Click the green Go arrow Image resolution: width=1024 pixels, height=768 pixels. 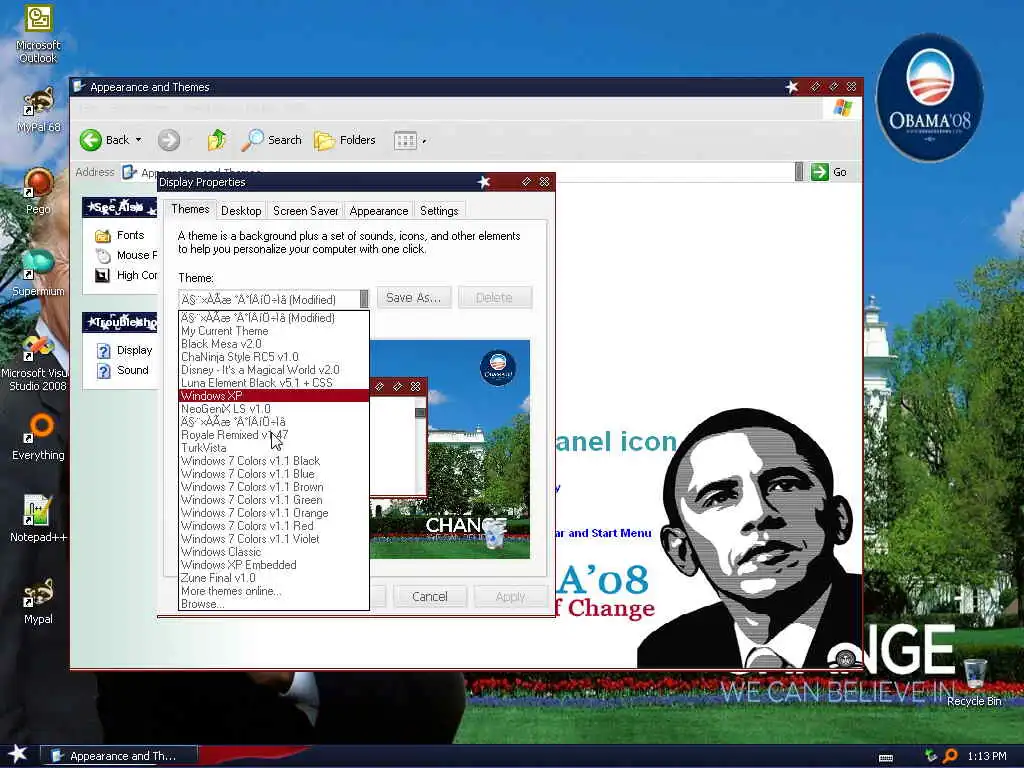click(x=820, y=172)
